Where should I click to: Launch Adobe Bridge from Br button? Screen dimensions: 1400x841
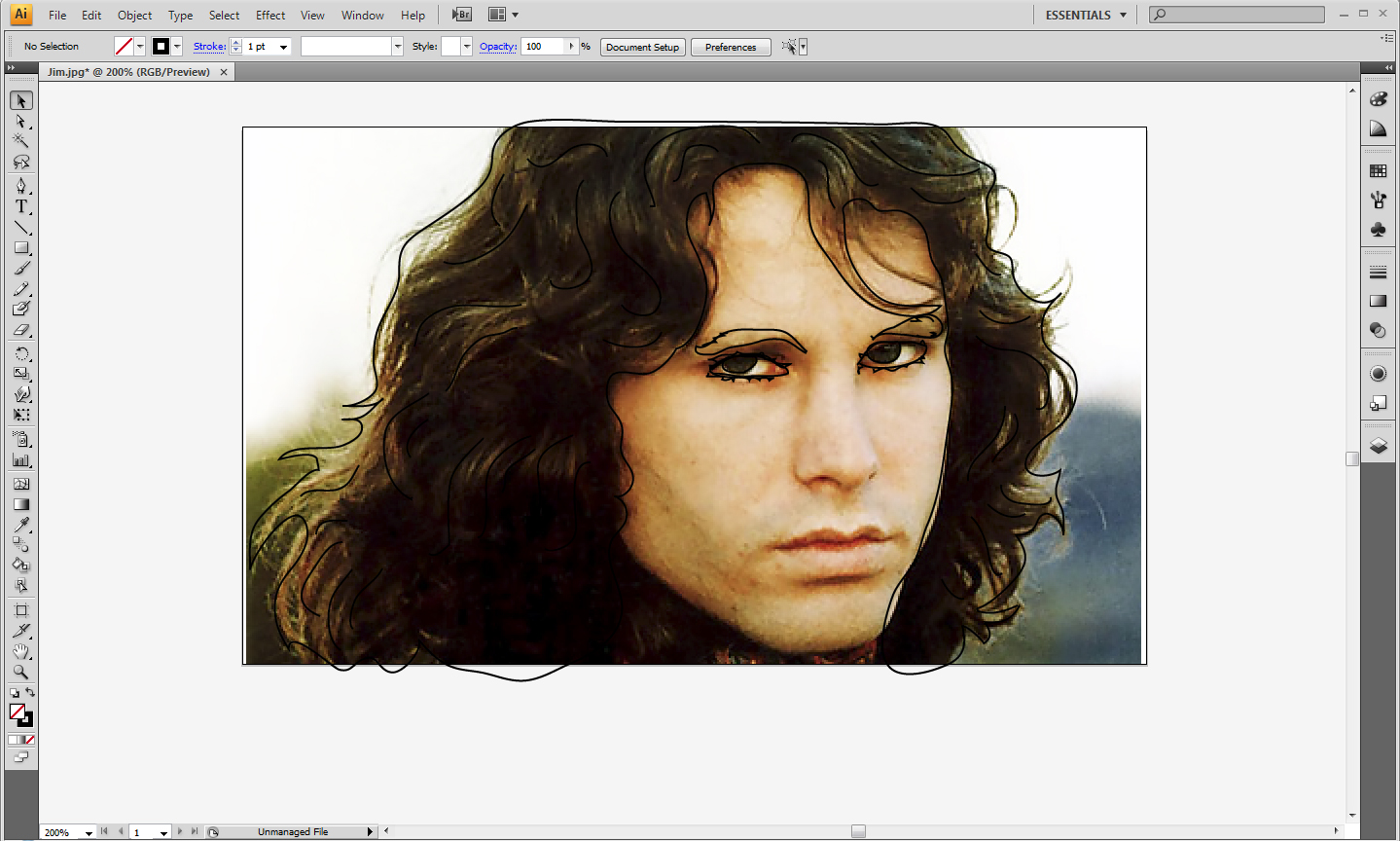point(462,15)
